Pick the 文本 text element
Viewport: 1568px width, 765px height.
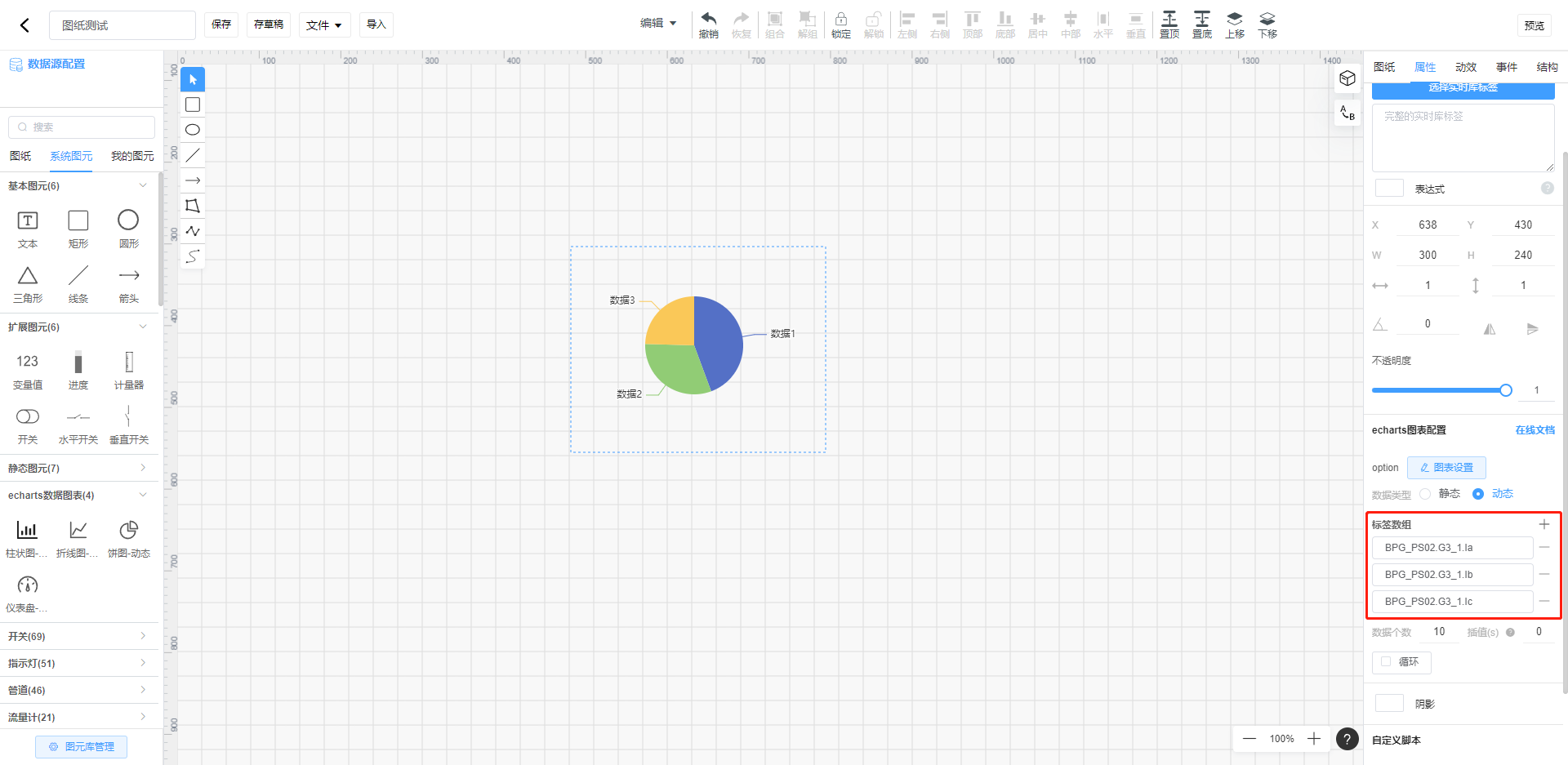28,229
